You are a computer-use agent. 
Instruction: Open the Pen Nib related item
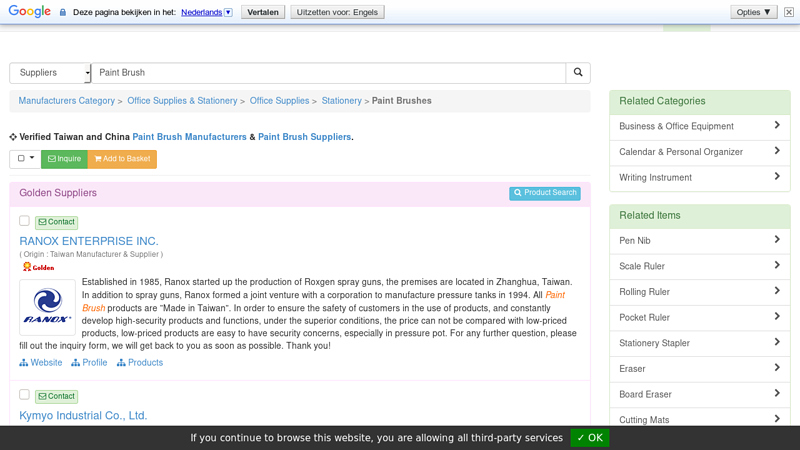pos(699,241)
